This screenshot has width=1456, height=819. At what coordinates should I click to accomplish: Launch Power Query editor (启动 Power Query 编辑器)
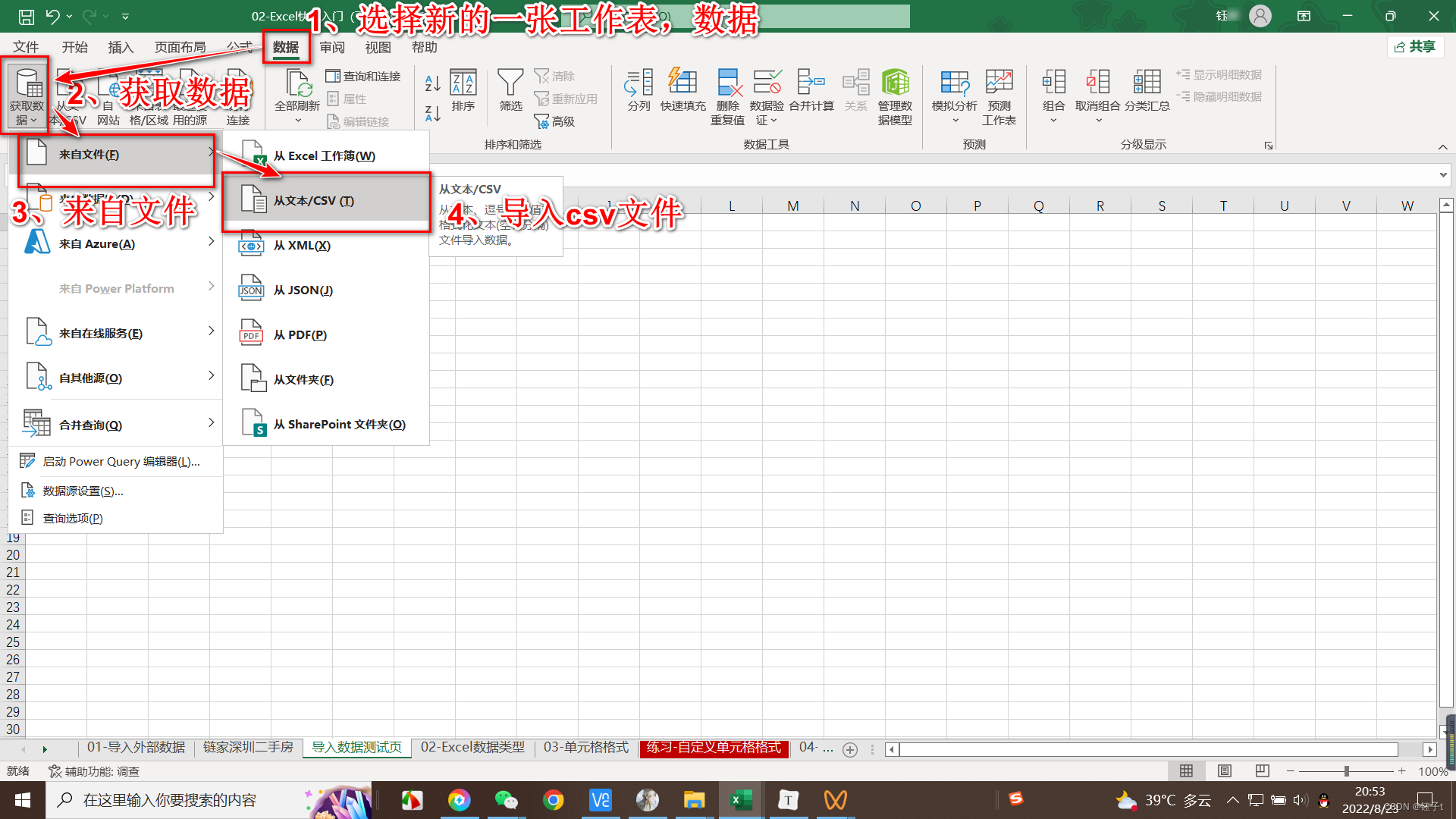point(121,461)
